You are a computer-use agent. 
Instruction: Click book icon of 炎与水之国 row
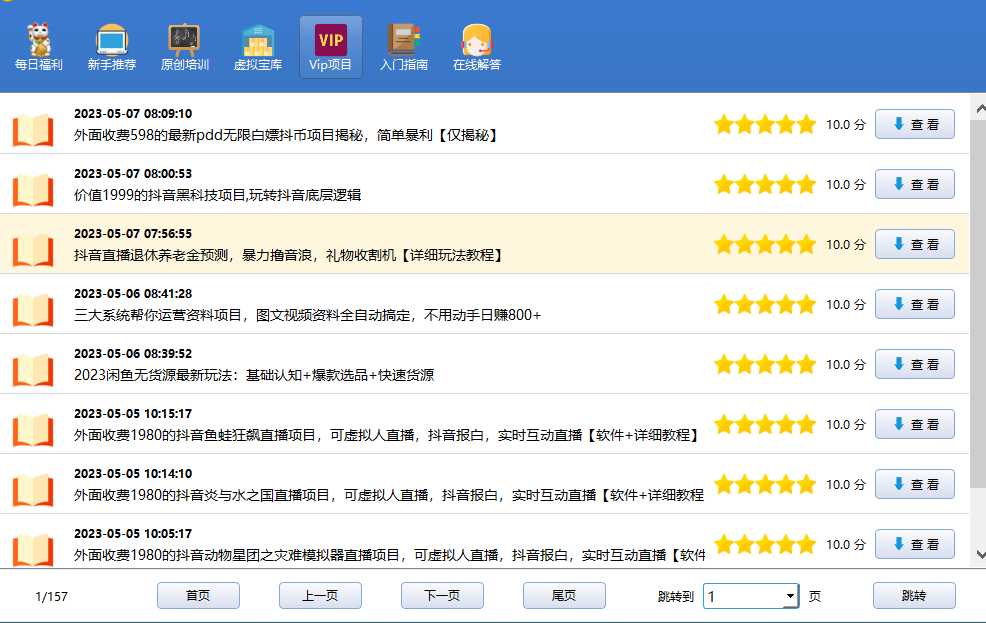[33, 490]
